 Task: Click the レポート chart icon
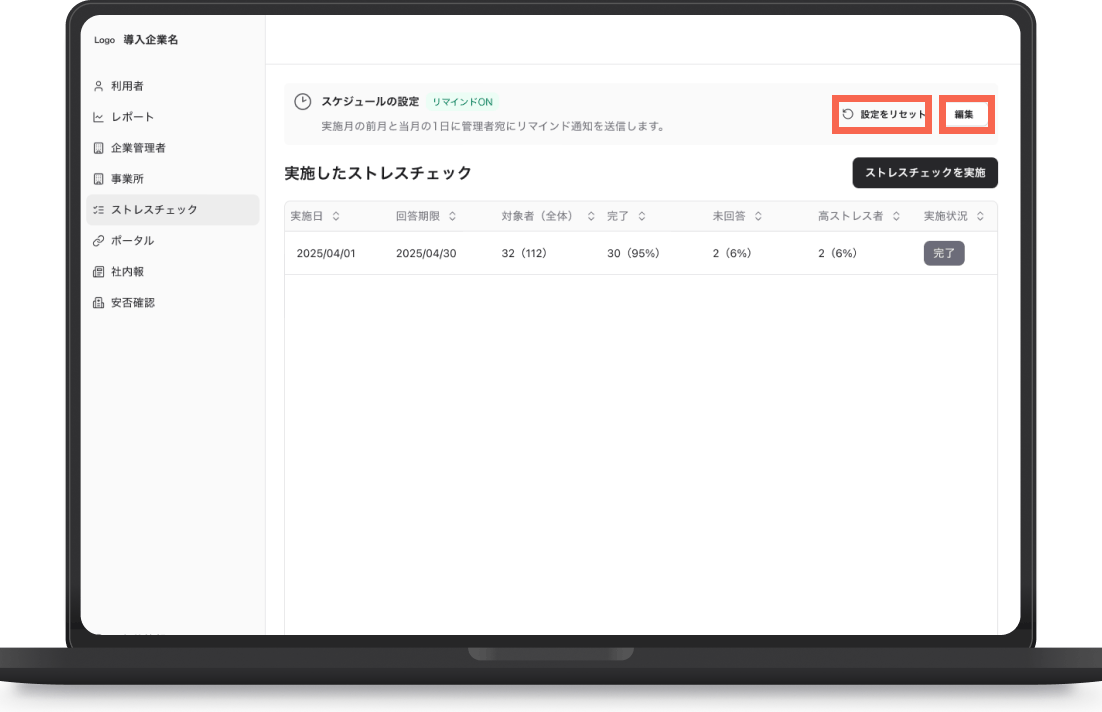[98, 117]
